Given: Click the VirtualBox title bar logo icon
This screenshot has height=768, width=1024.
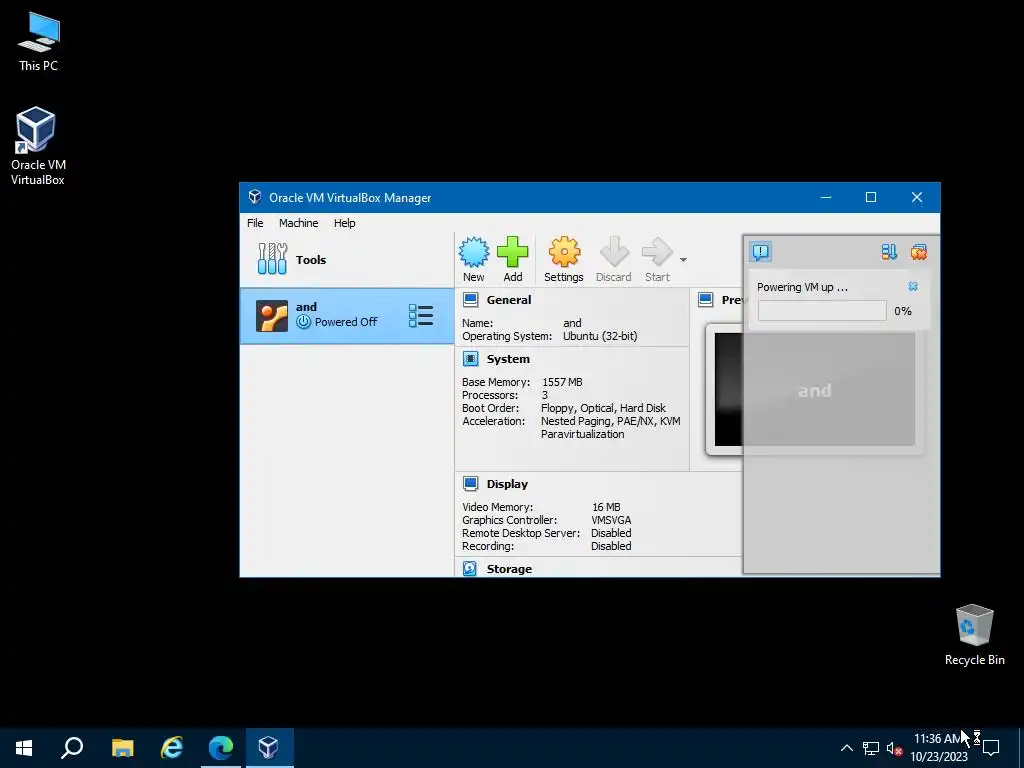Looking at the screenshot, I should coord(255,197).
